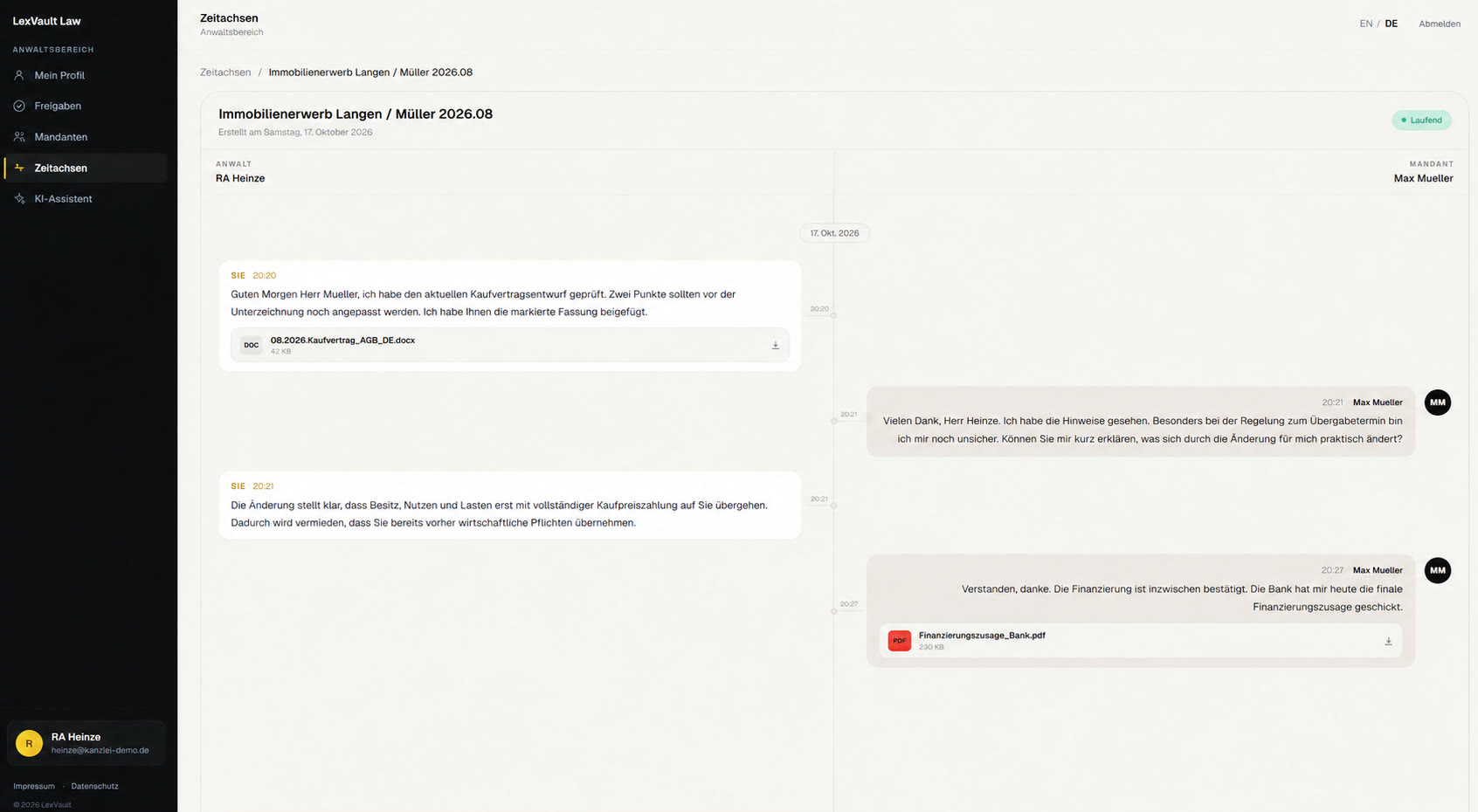1478x812 pixels.
Task: Click the Mandanten people icon
Action: coord(19,137)
